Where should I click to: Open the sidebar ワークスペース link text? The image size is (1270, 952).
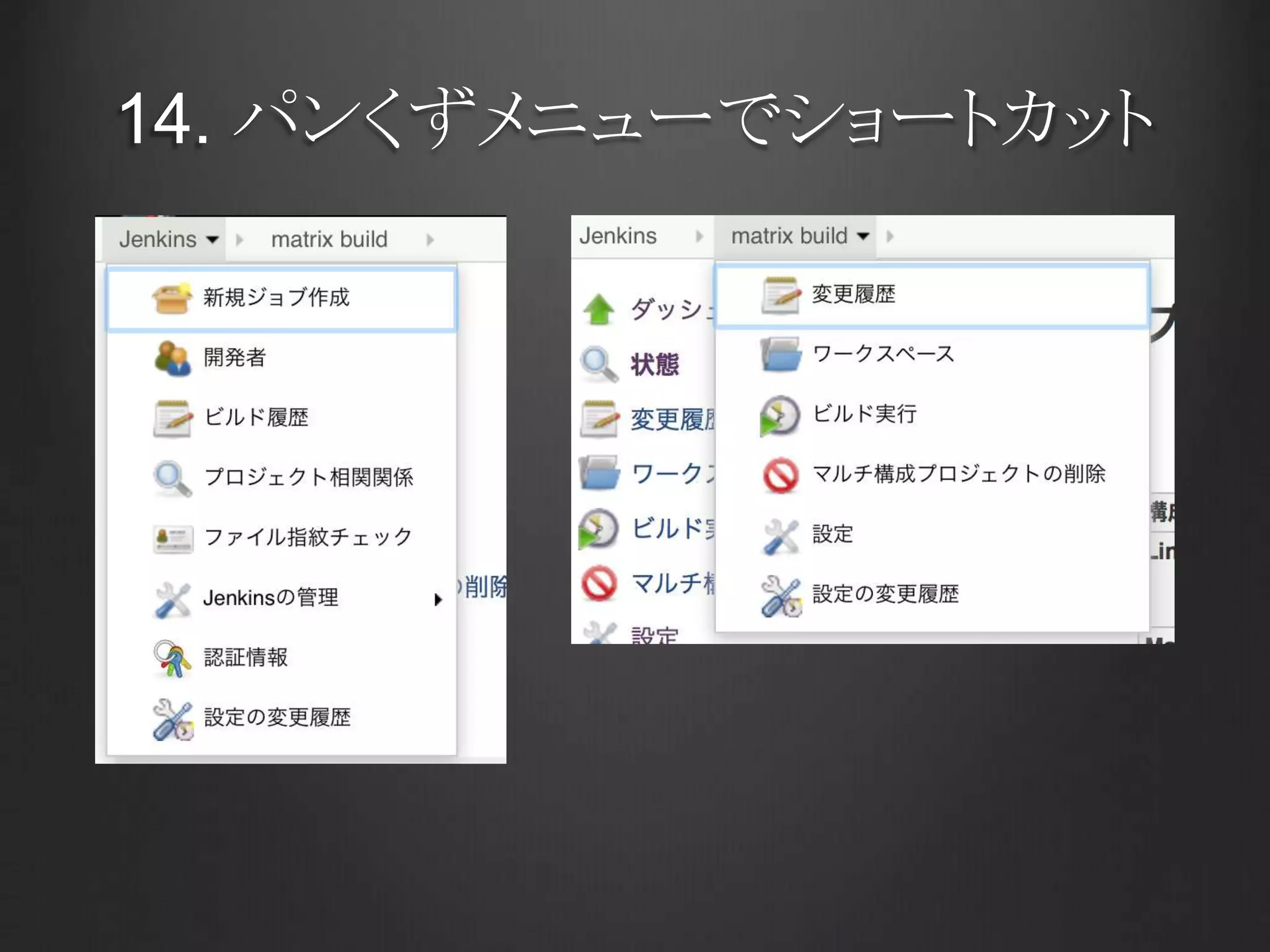click(x=673, y=474)
